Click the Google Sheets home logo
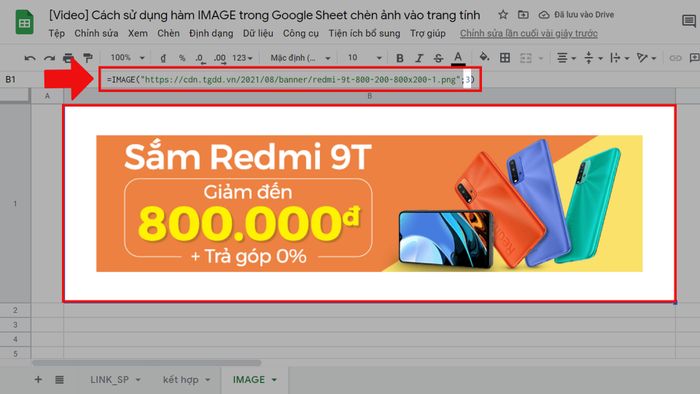700x394 pixels. coord(25,22)
